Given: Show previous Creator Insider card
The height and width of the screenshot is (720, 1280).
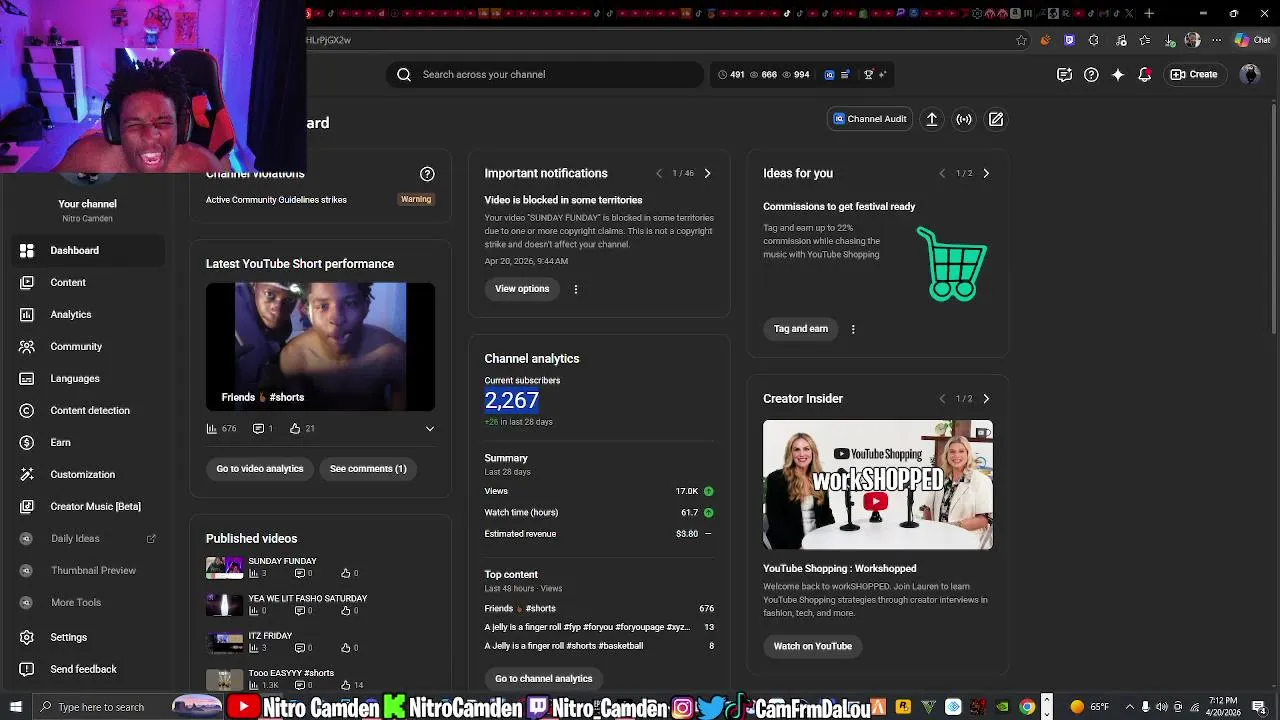Looking at the screenshot, I should click(941, 399).
